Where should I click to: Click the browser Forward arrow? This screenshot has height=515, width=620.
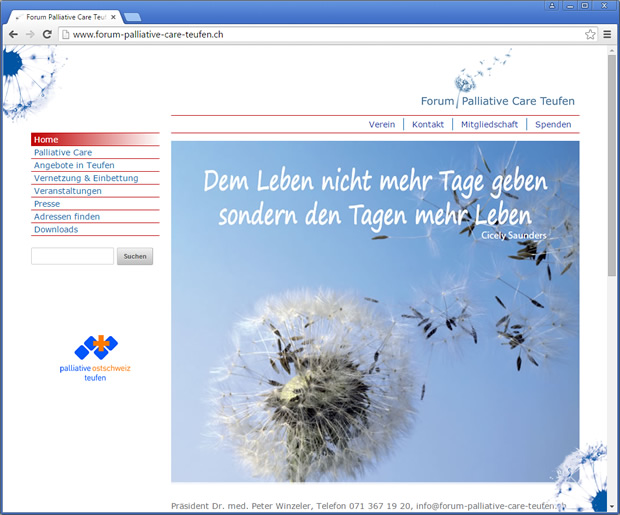(x=30, y=34)
